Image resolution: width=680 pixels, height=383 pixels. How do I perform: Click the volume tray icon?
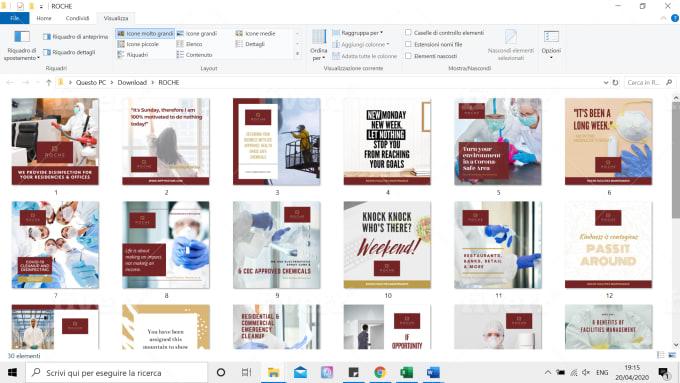[586, 372]
